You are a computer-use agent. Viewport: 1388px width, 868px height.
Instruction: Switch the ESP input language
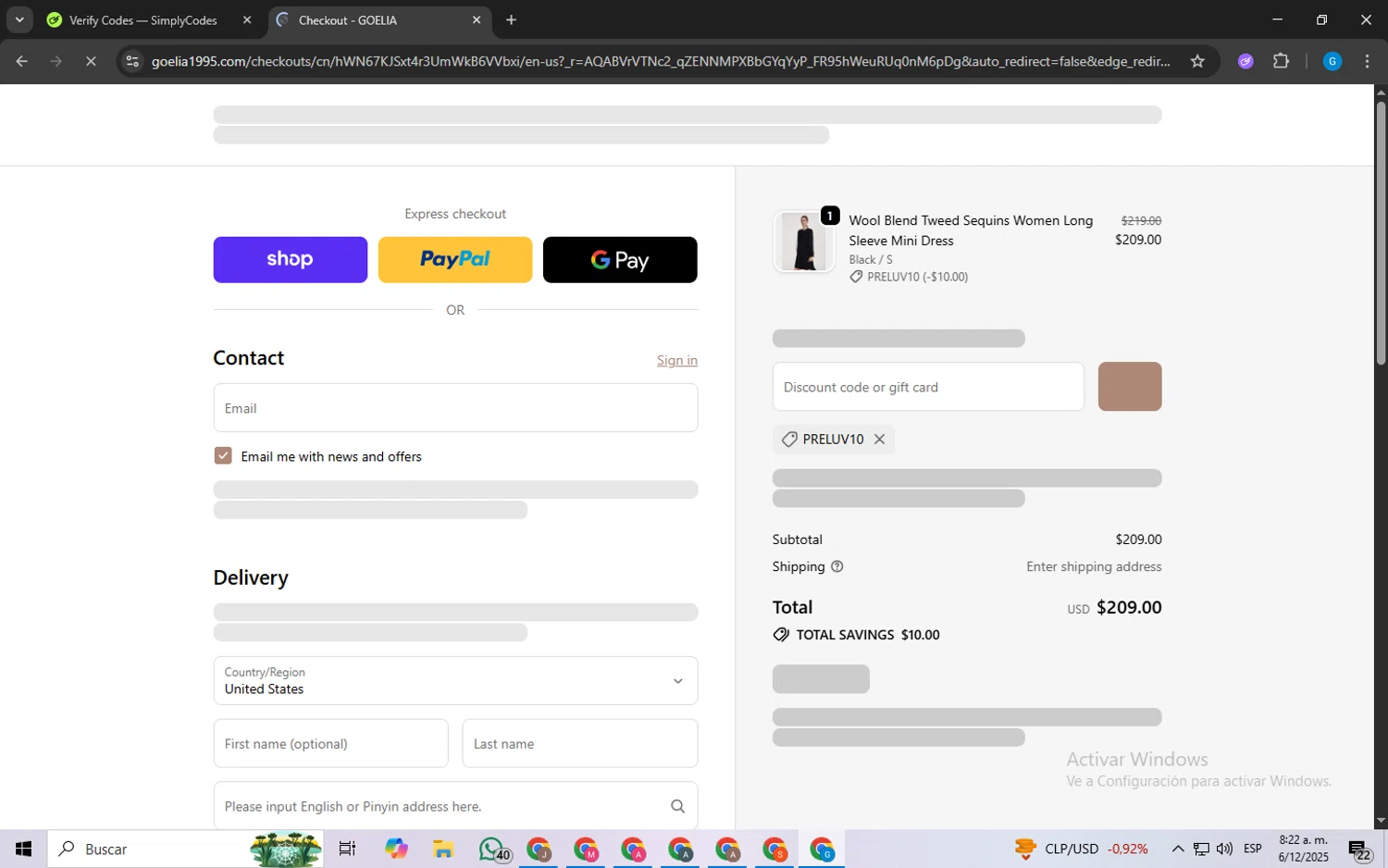[x=1253, y=849]
